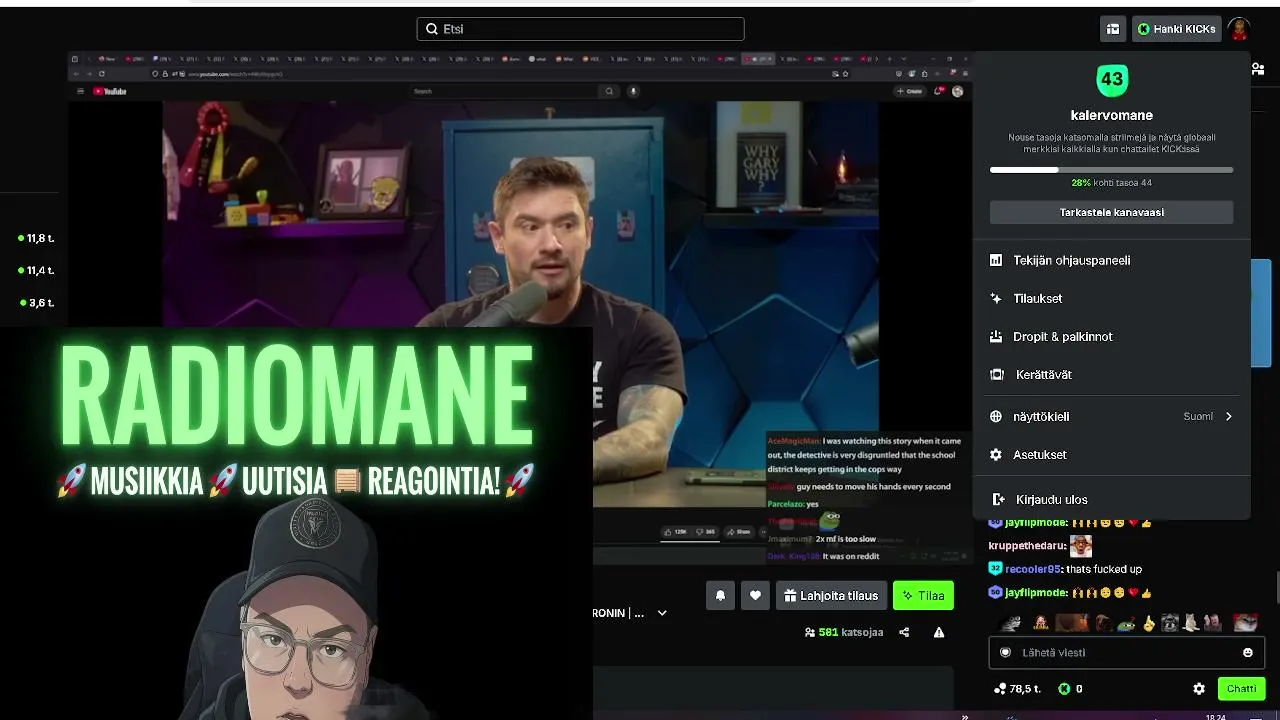Image resolution: width=1280 pixels, height=720 pixels.
Task: Click the level progress bar toward taso 44
Action: tap(1111, 170)
